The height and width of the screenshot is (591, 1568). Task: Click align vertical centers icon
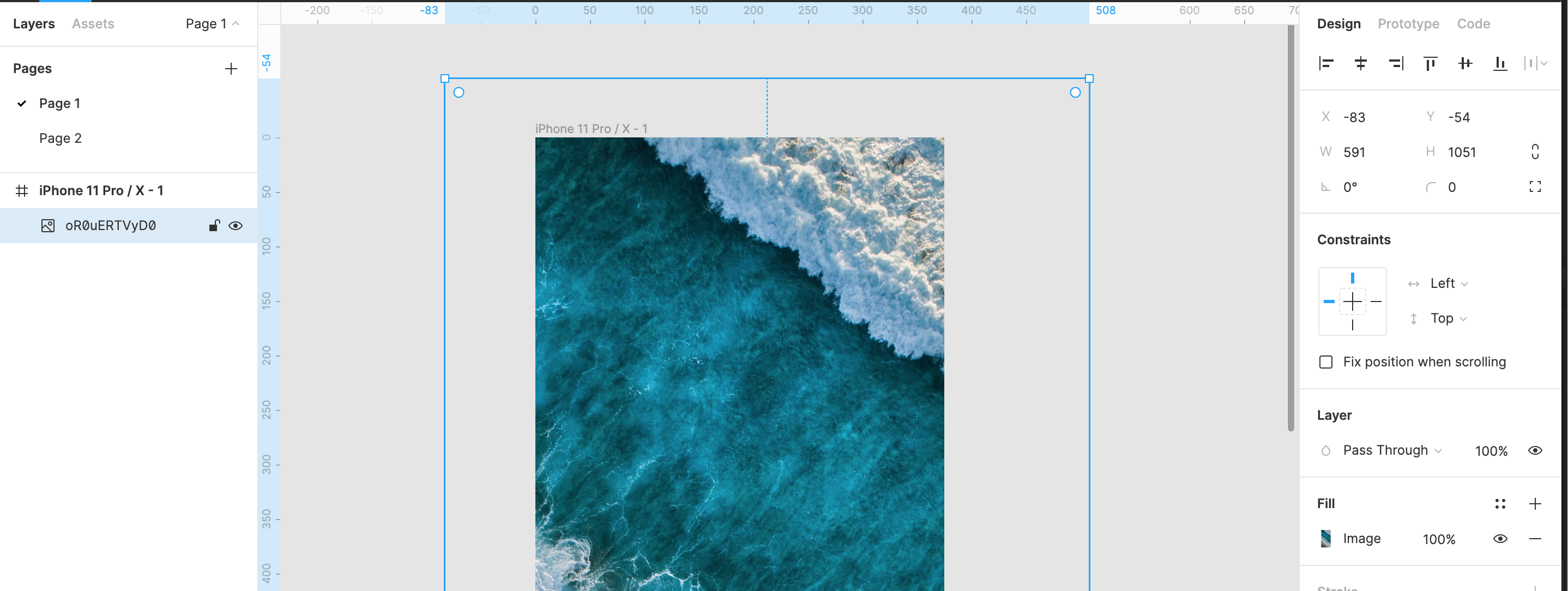[x=1465, y=63]
